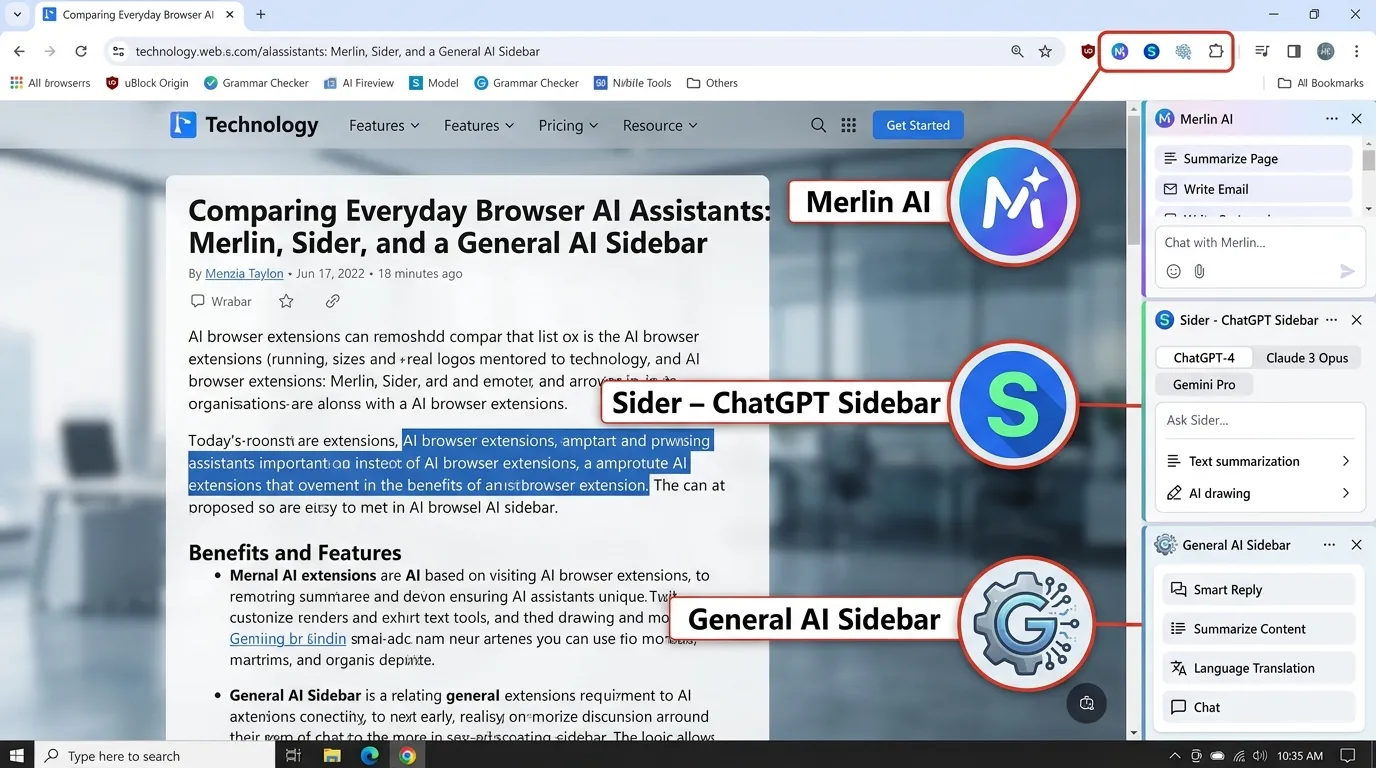Open the All browsers apps bookmark
Viewport: 1376px width, 768px height.
click(x=50, y=83)
